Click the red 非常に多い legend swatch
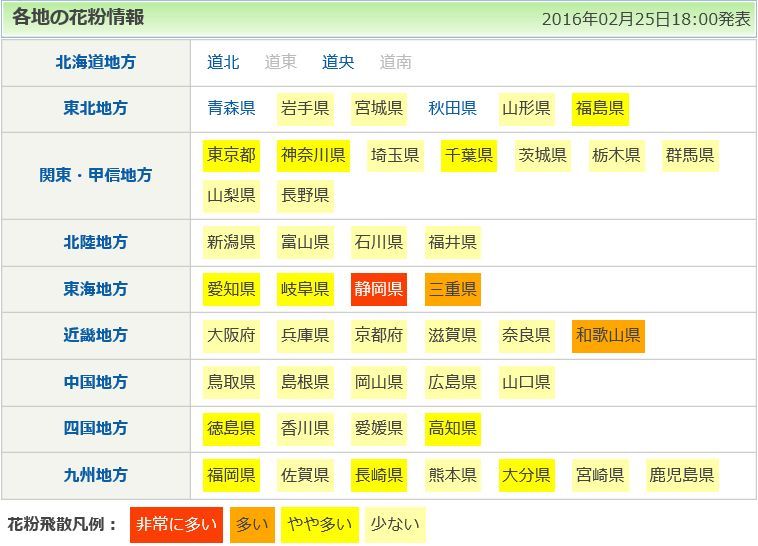The image size is (758, 546). [x=174, y=524]
